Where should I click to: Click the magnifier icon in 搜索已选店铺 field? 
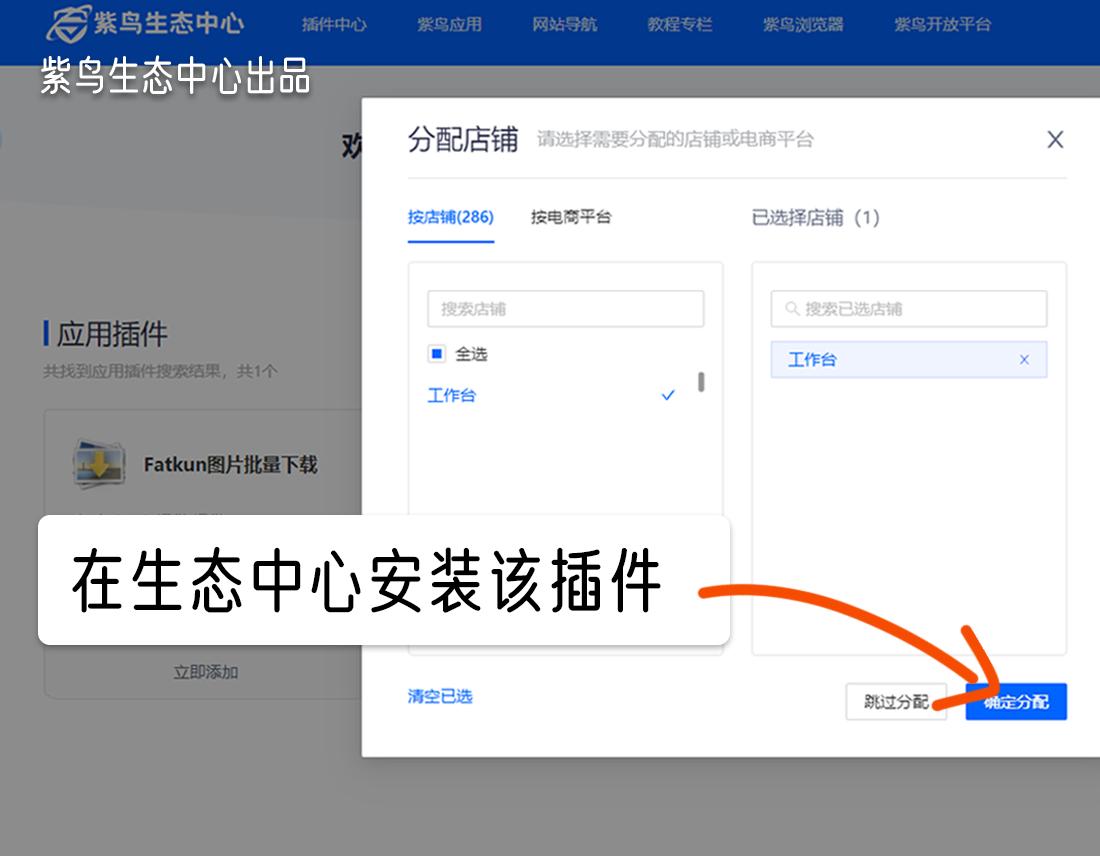click(791, 309)
